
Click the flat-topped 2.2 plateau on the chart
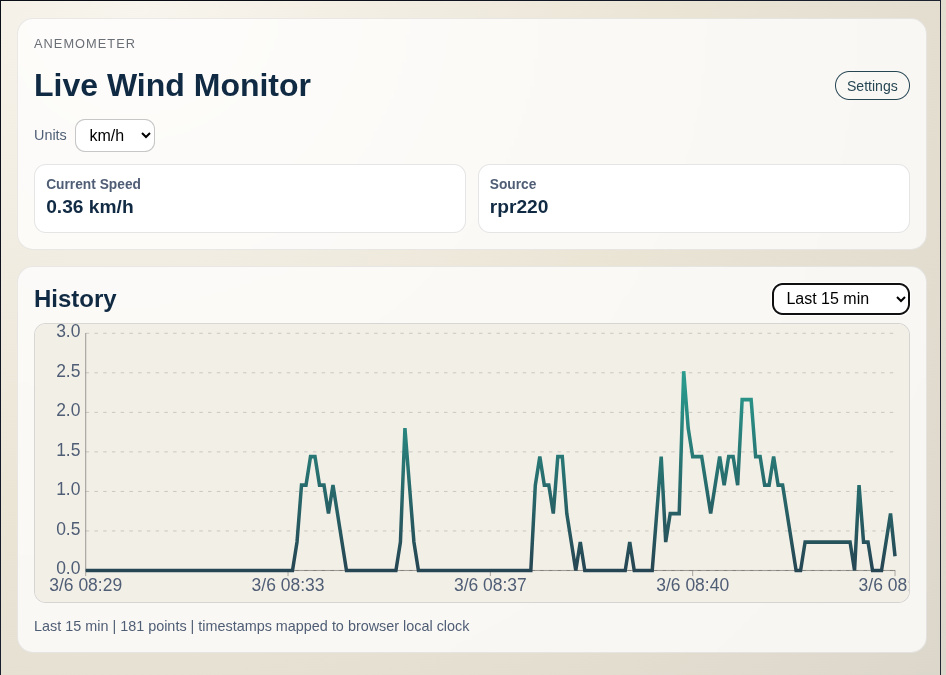[x=746, y=400]
